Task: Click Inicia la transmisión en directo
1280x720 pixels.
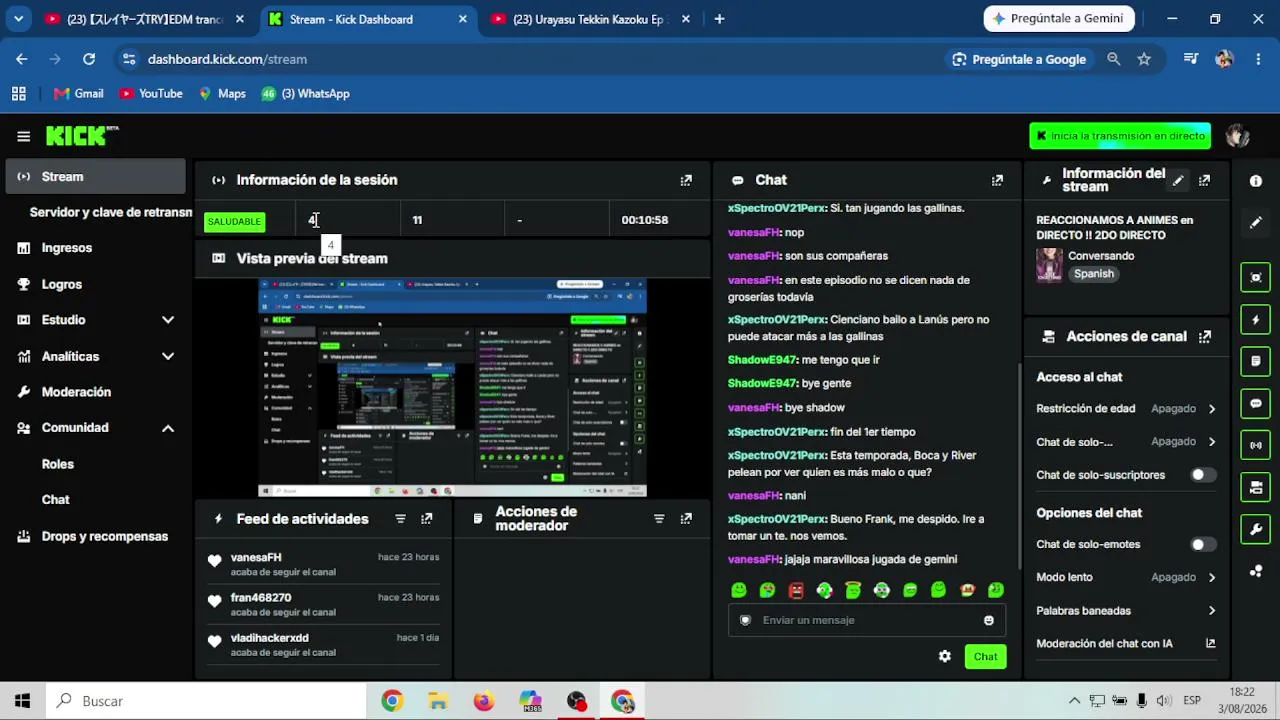Action: 1120,136
